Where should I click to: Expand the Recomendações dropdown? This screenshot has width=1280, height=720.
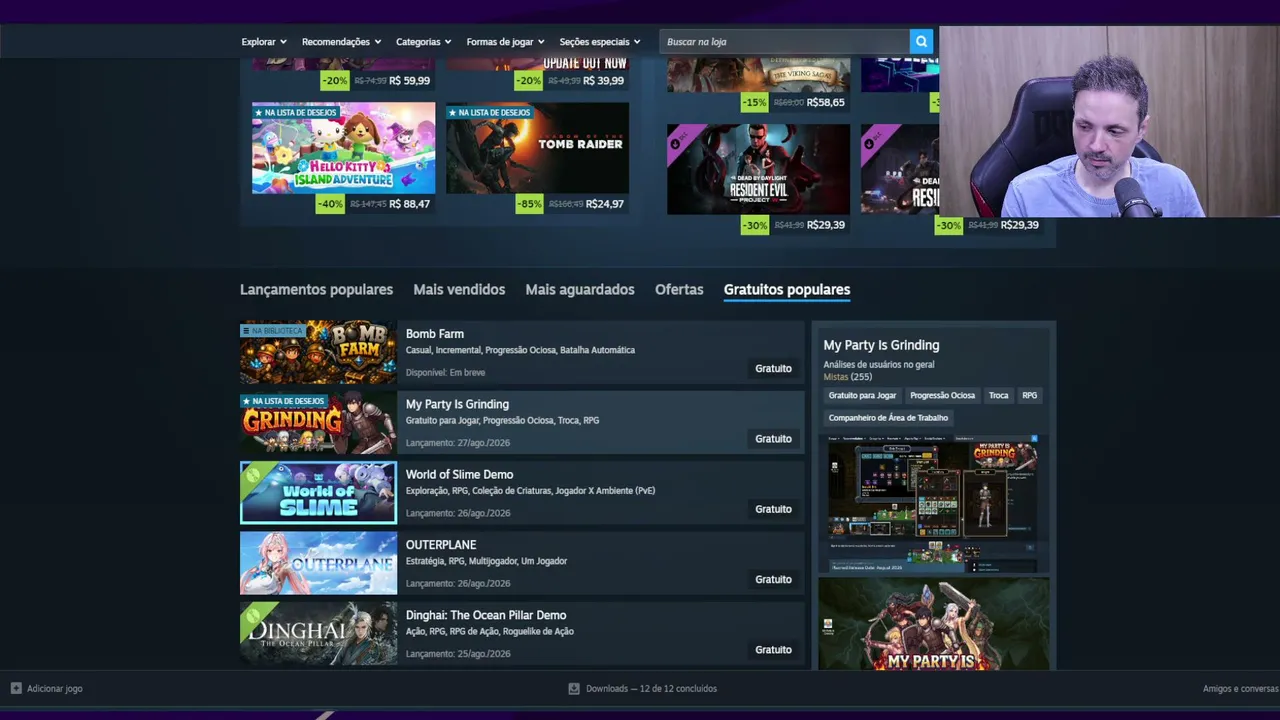coord(341,42)
